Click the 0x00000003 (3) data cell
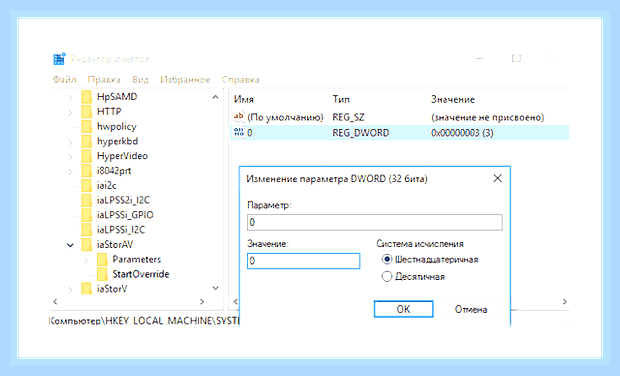Screen dimensions: 620x376 [462, 133]
